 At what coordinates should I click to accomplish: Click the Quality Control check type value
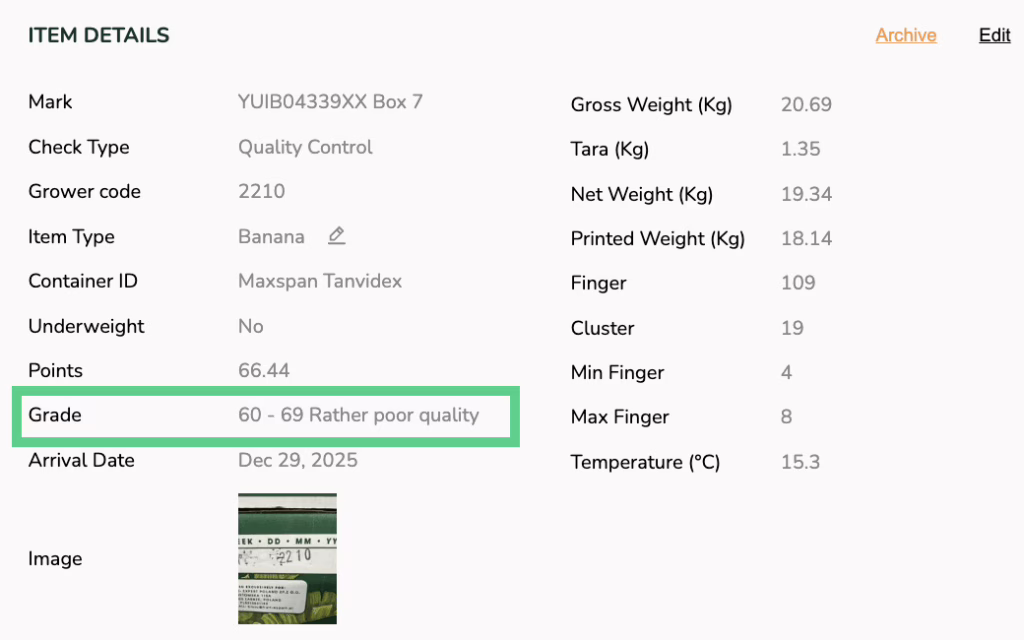tap(305, 147)
